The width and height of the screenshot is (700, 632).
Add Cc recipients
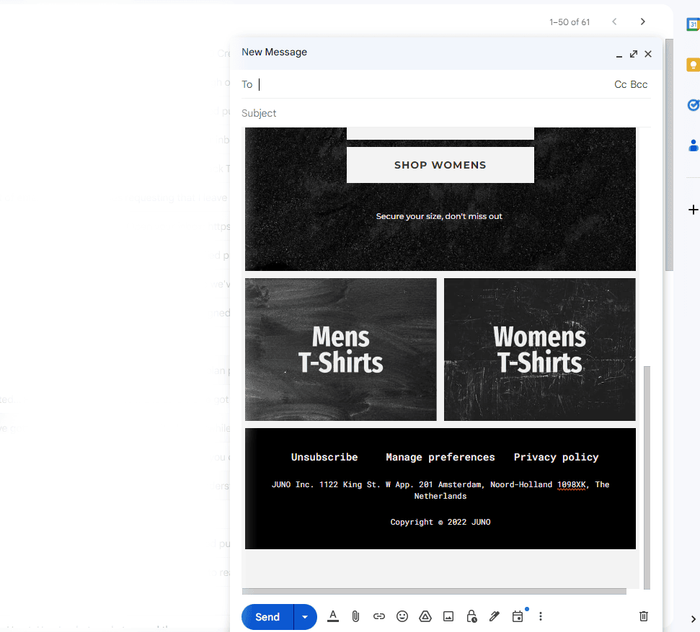(x=621, y=84)
